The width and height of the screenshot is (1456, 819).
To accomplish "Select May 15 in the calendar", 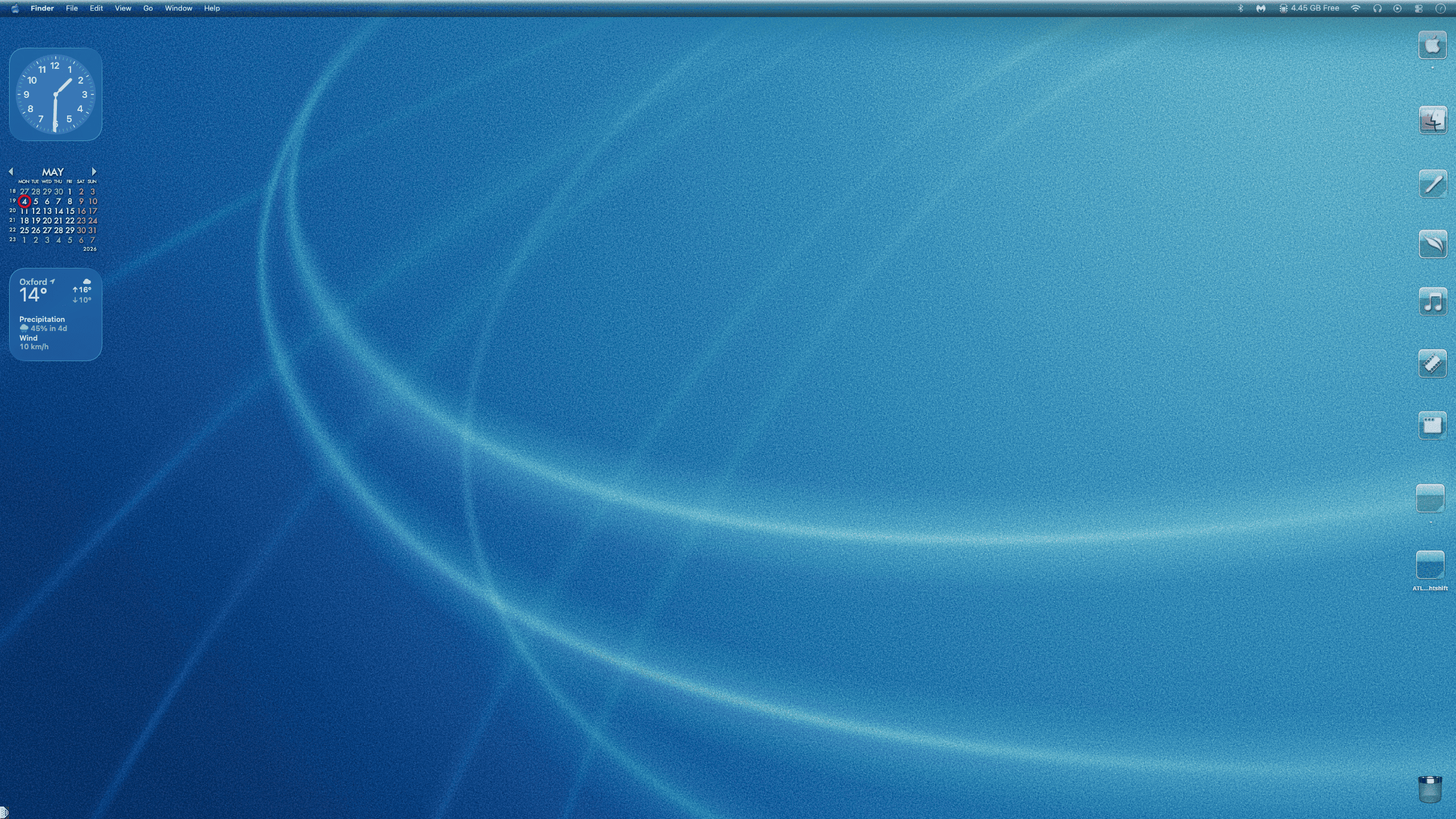I will coord(70,211).
